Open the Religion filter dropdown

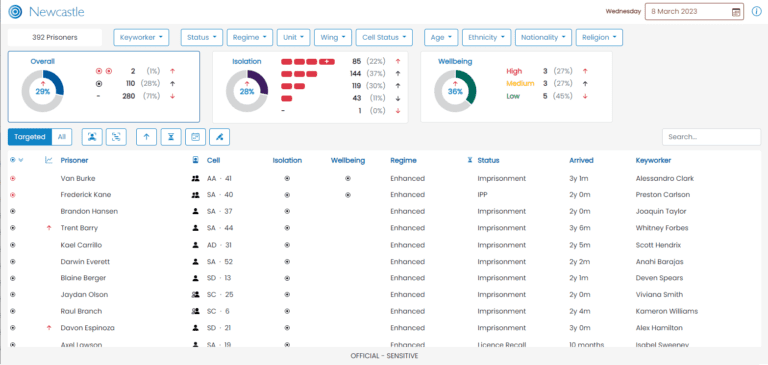(600, 37)
